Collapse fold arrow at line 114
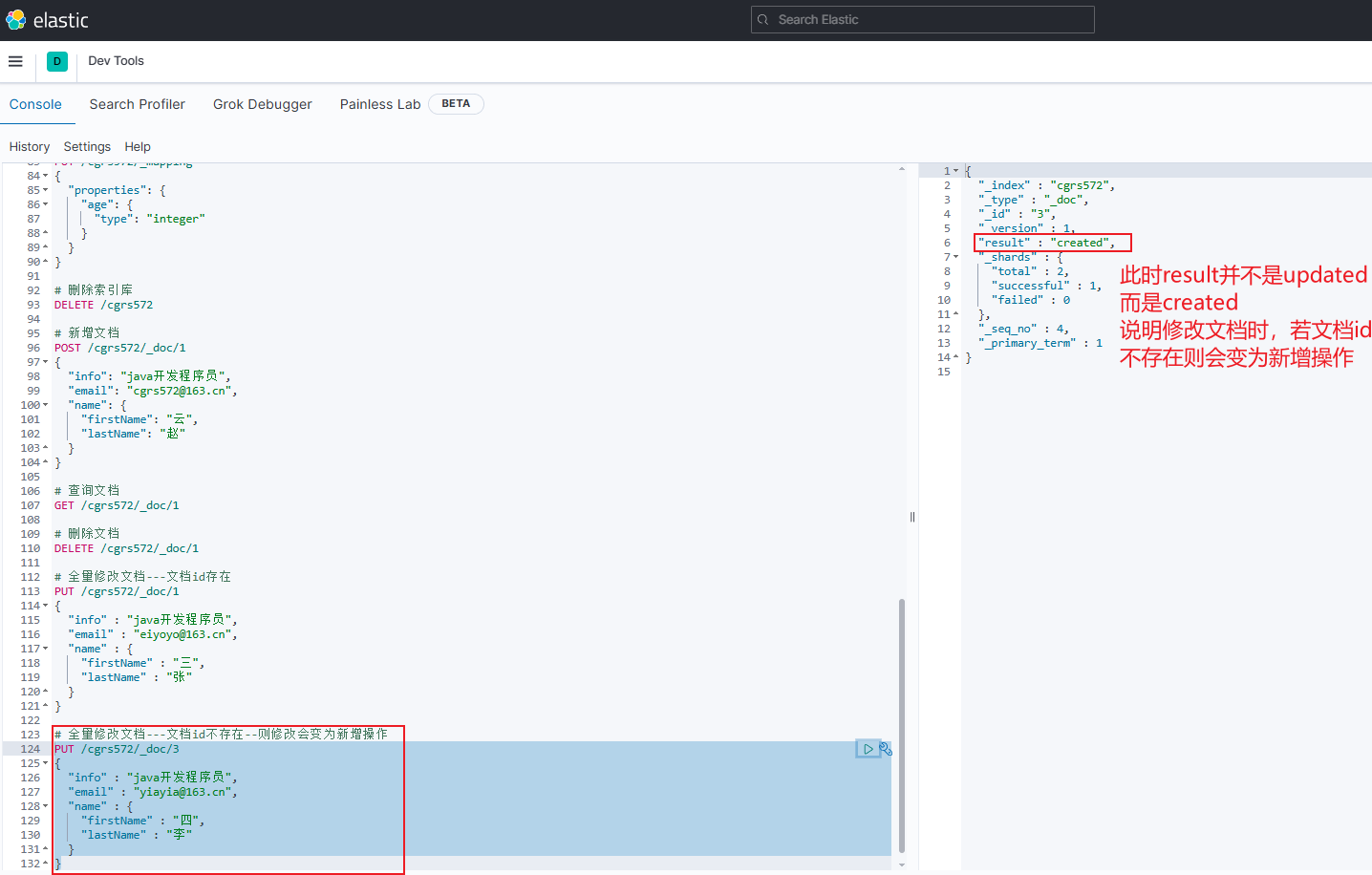1372x875 pixels. pyautogui.click(x=45, y=606)
